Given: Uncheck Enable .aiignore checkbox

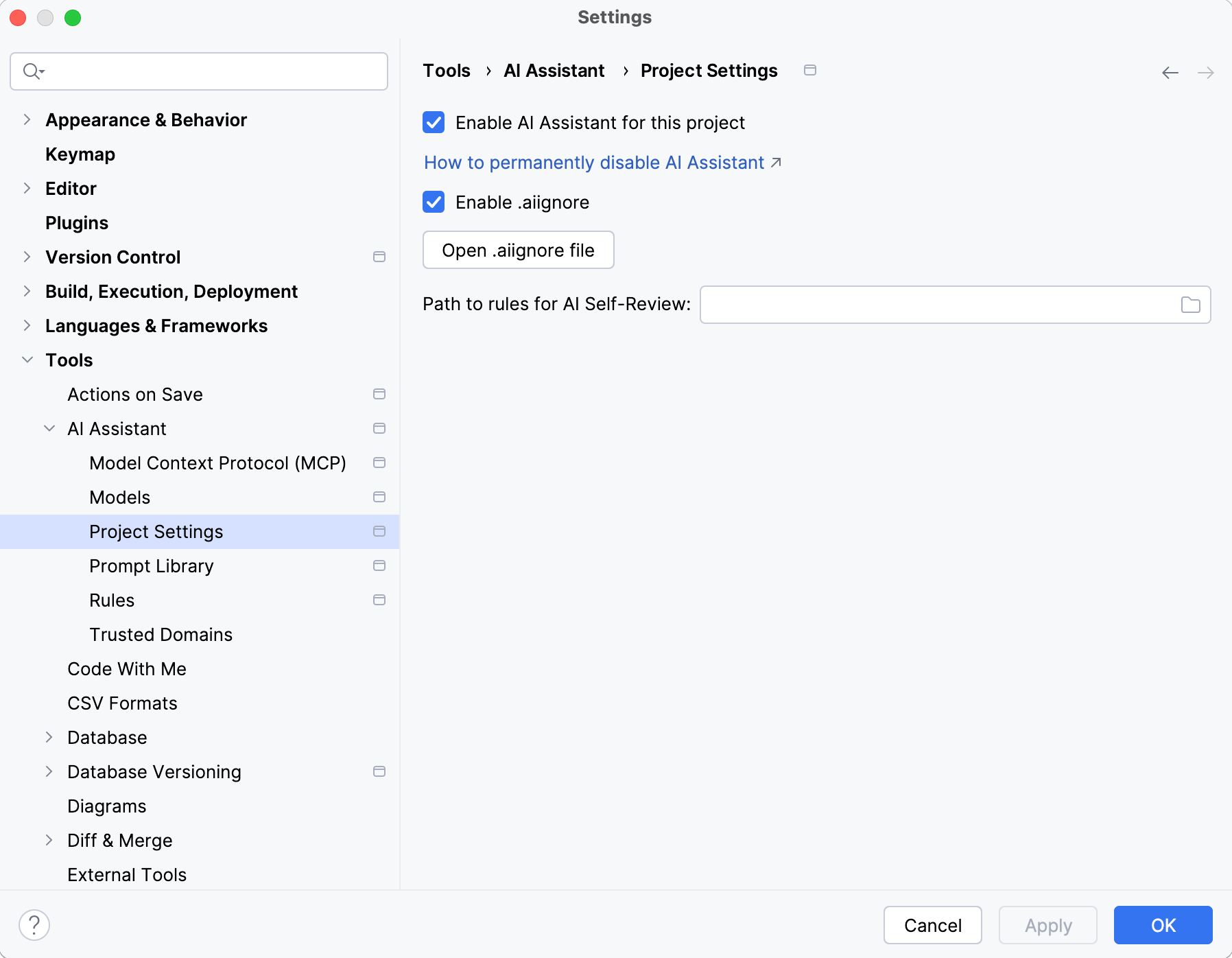Looking at the screenshot, I should 434,202.
